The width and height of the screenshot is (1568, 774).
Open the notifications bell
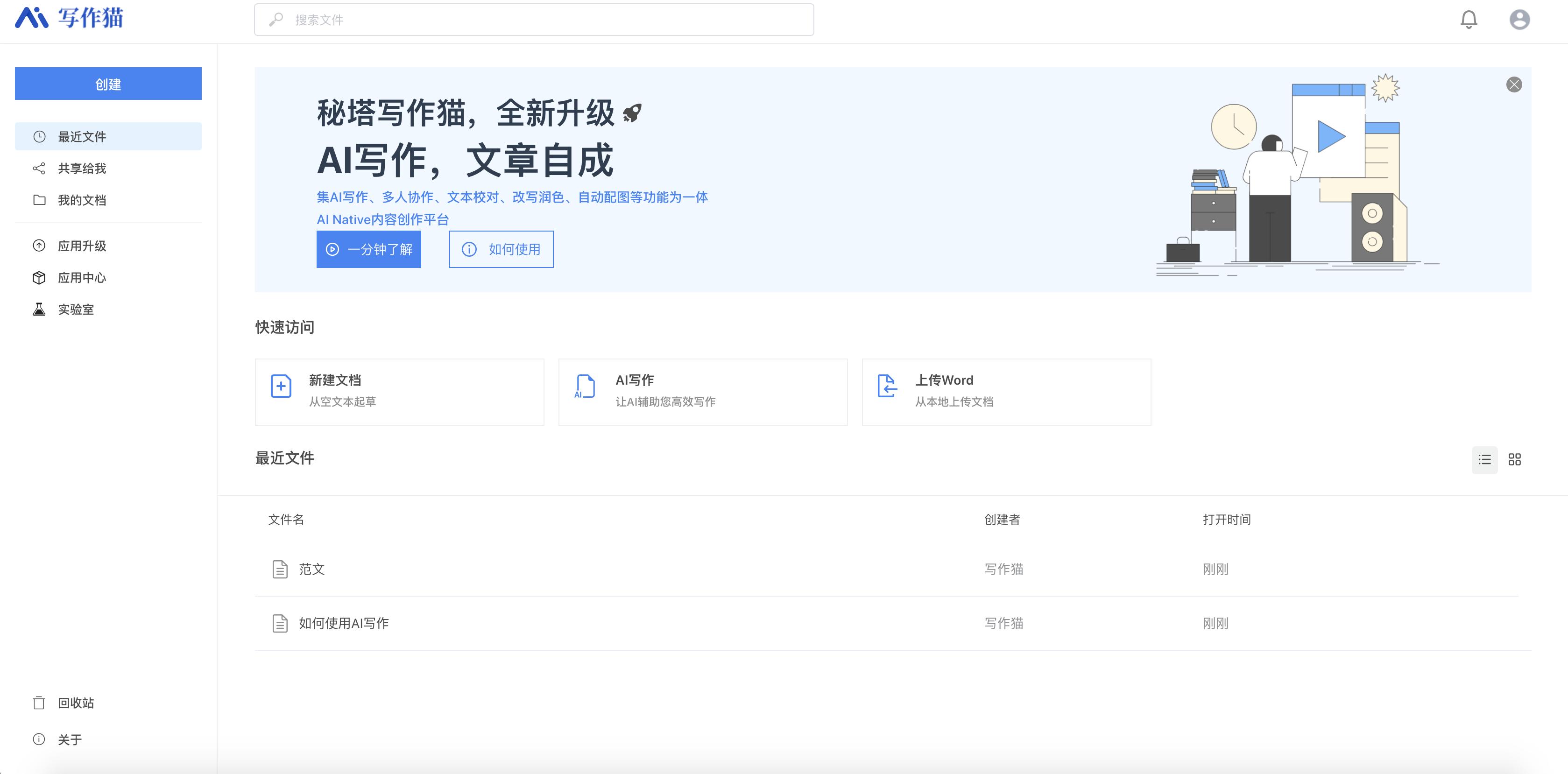pyautogui.click(x=1469, y=19)
